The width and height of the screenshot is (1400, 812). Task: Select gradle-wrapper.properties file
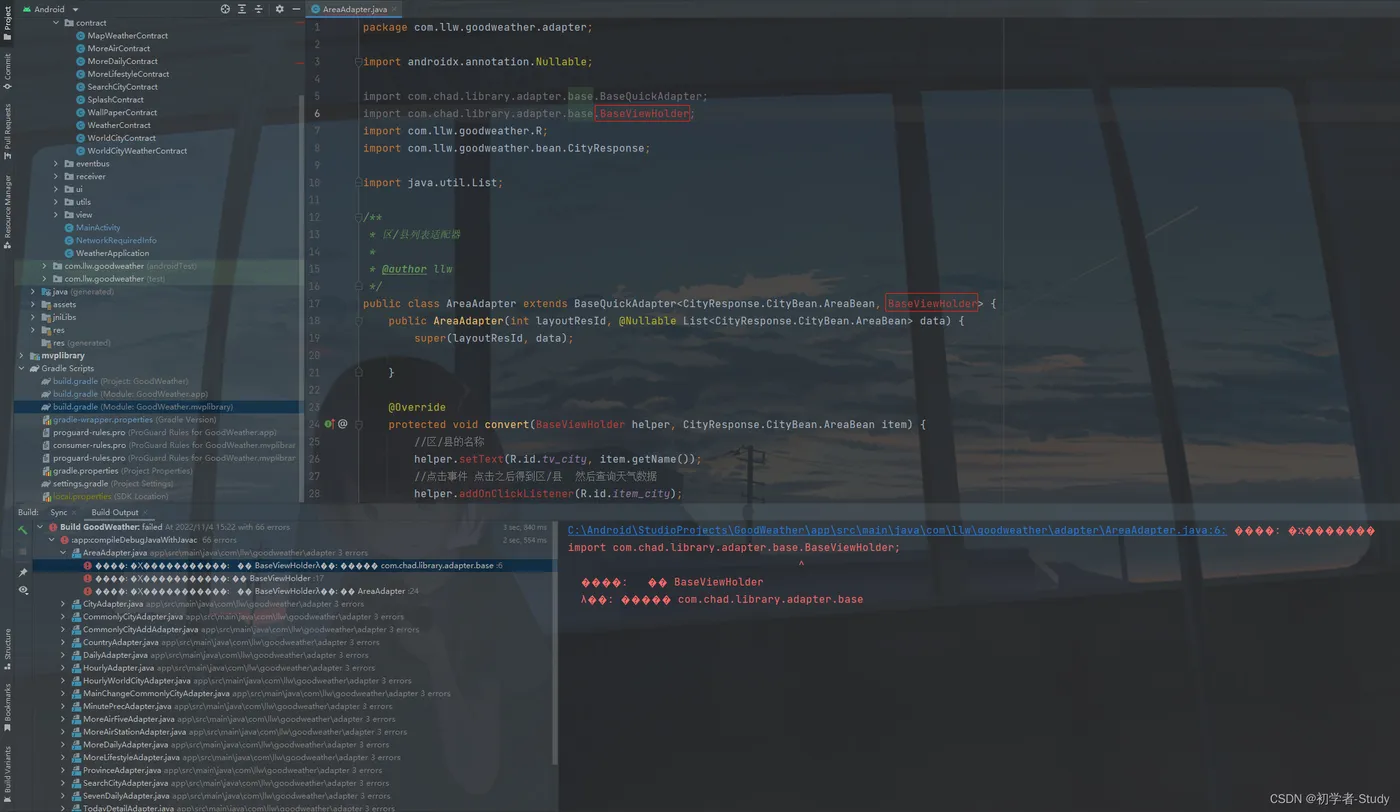(128, 420)
